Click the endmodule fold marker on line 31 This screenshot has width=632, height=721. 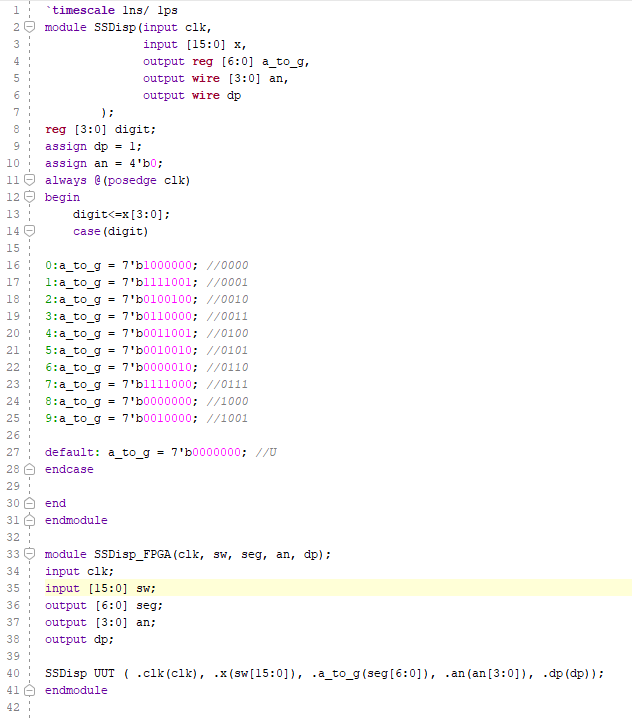[x=29, y=520]
